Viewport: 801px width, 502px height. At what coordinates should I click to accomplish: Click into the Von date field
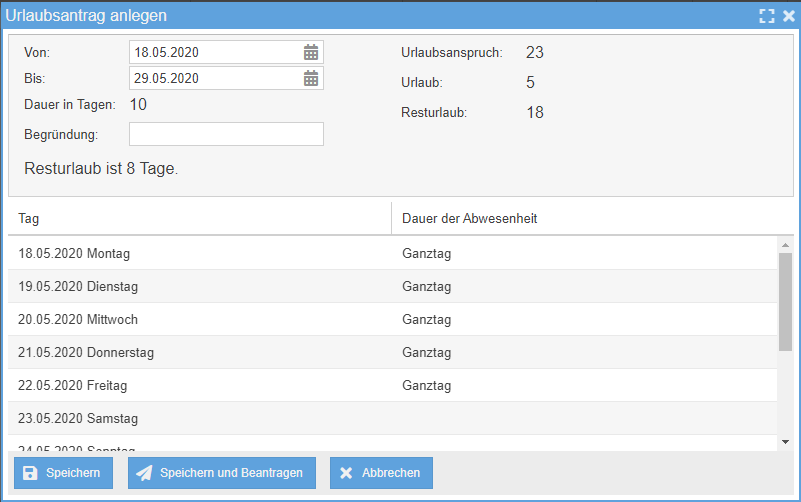click(215, 53)
